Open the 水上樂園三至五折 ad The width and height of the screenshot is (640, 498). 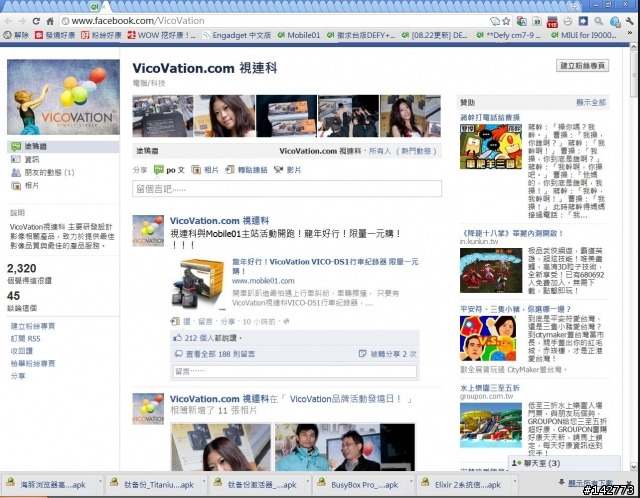pos(490,388)
